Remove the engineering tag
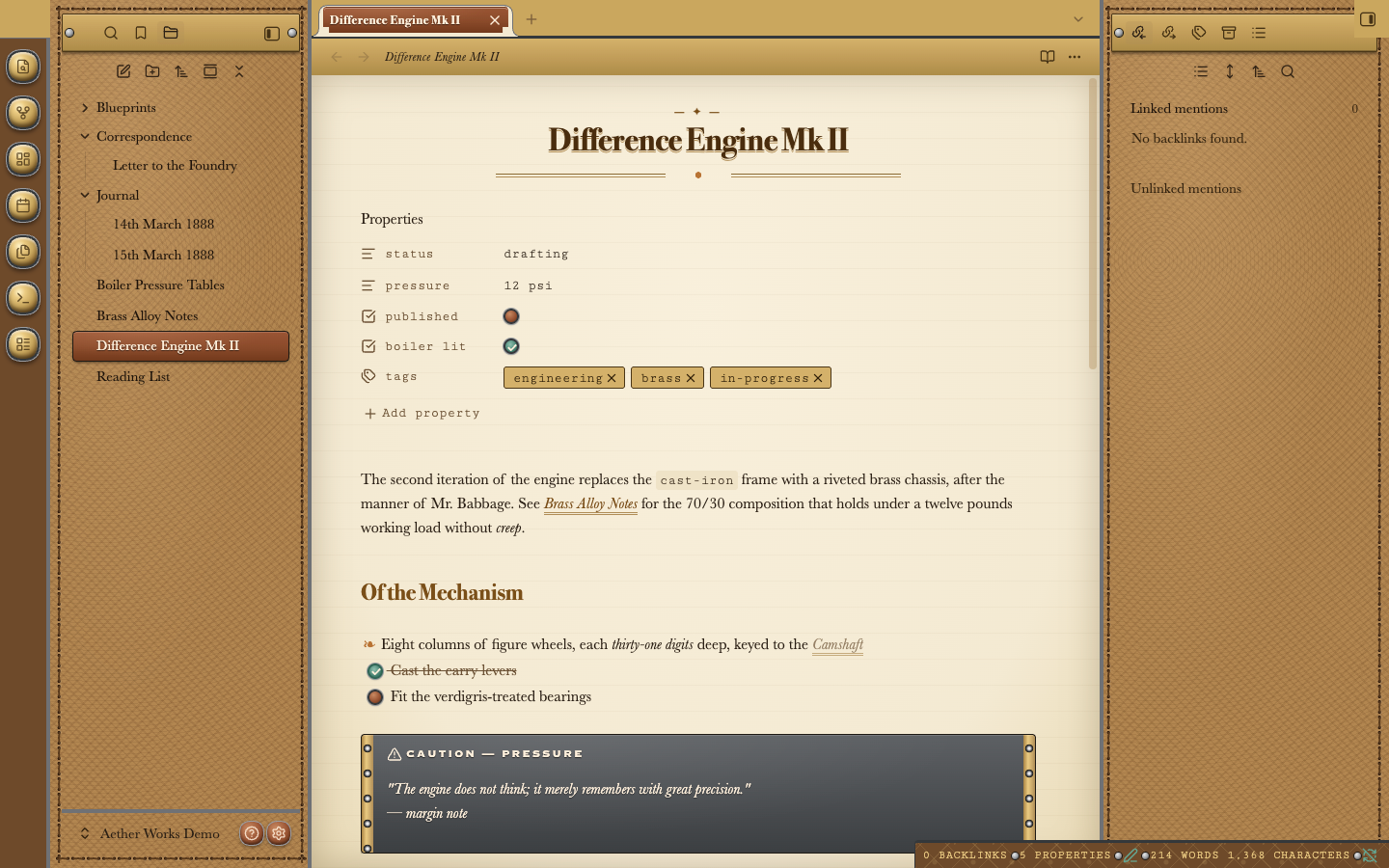The image size is (1389, 868). tap(612, 378)
